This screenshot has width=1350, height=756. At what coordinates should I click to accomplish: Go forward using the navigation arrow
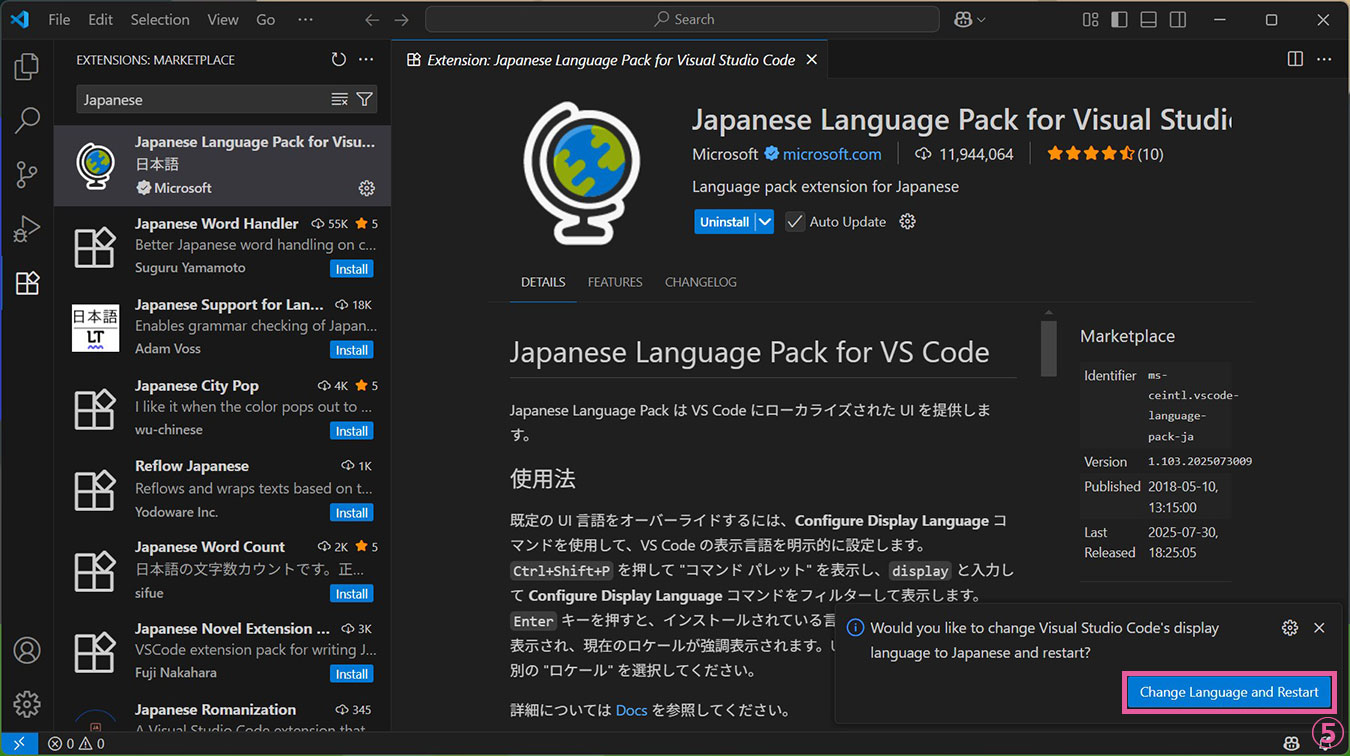tap(401, 19)
